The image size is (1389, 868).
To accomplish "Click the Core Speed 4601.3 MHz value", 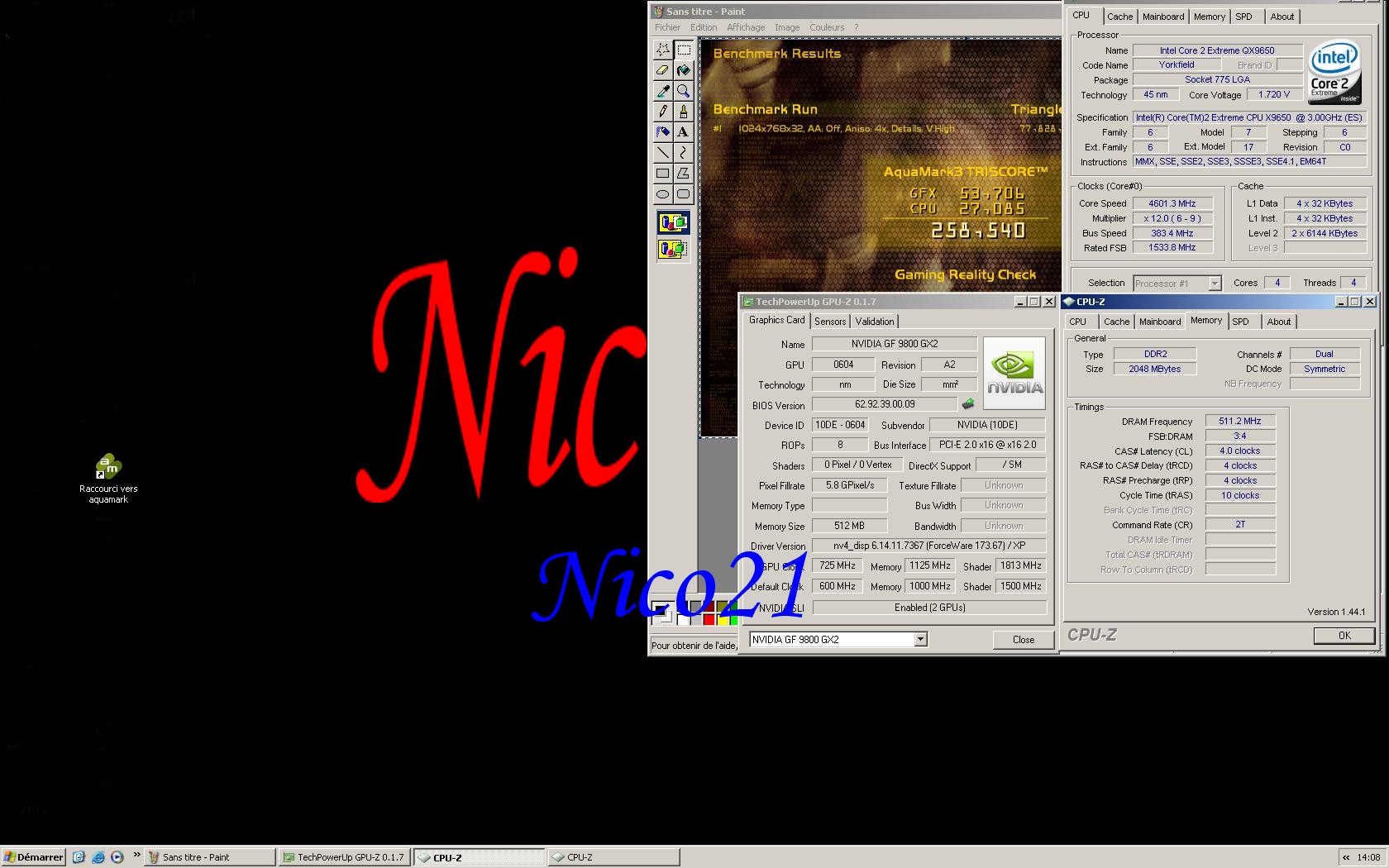I will point(1172,203).
